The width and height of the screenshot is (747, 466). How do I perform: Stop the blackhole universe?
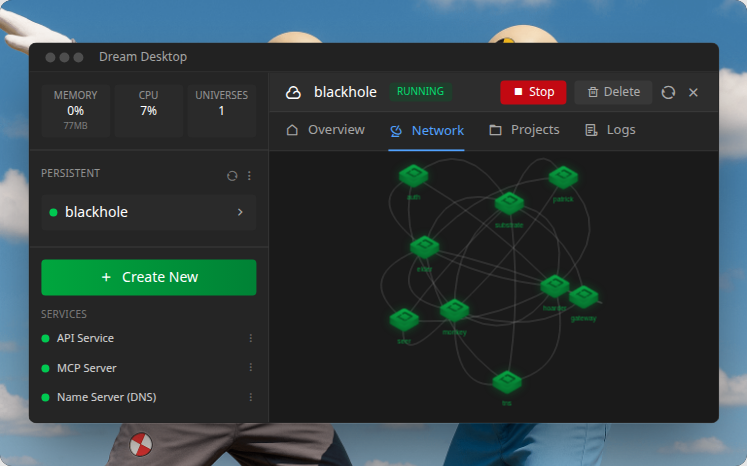point(533,92)
